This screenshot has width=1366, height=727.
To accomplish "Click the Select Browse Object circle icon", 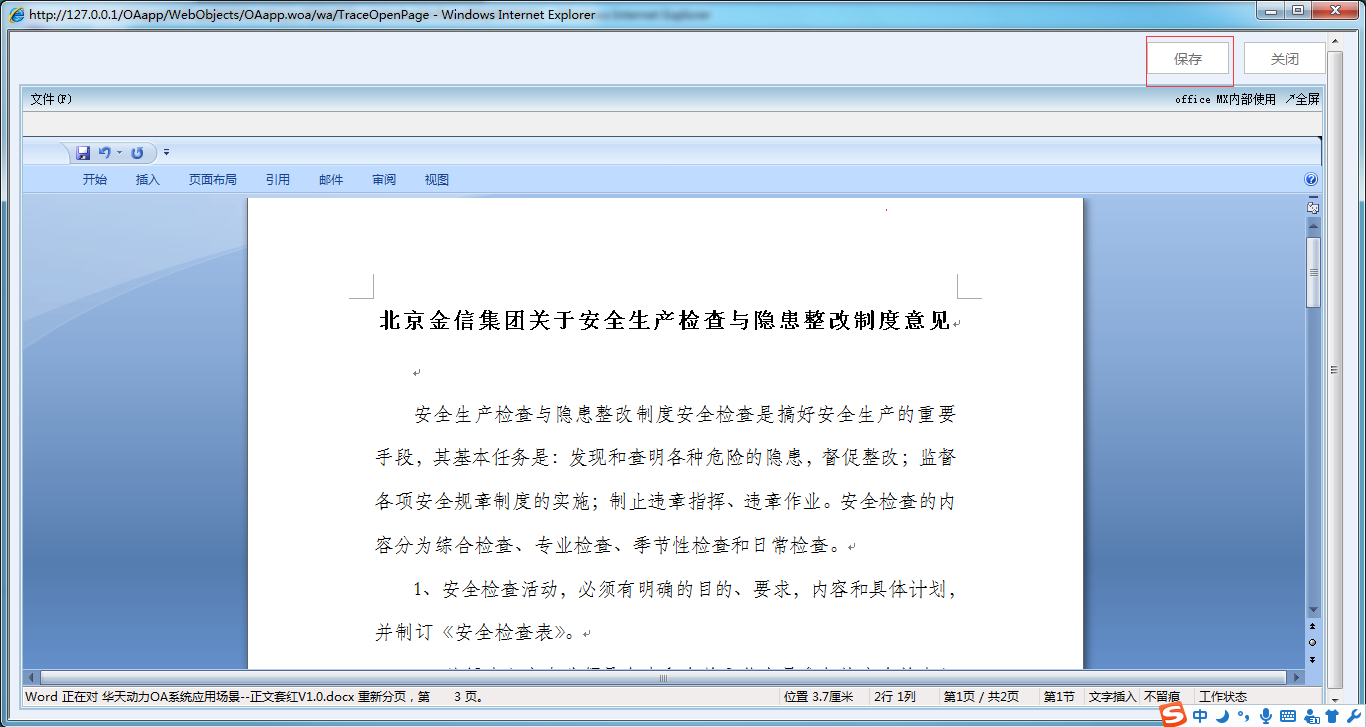I will 1314,642.
